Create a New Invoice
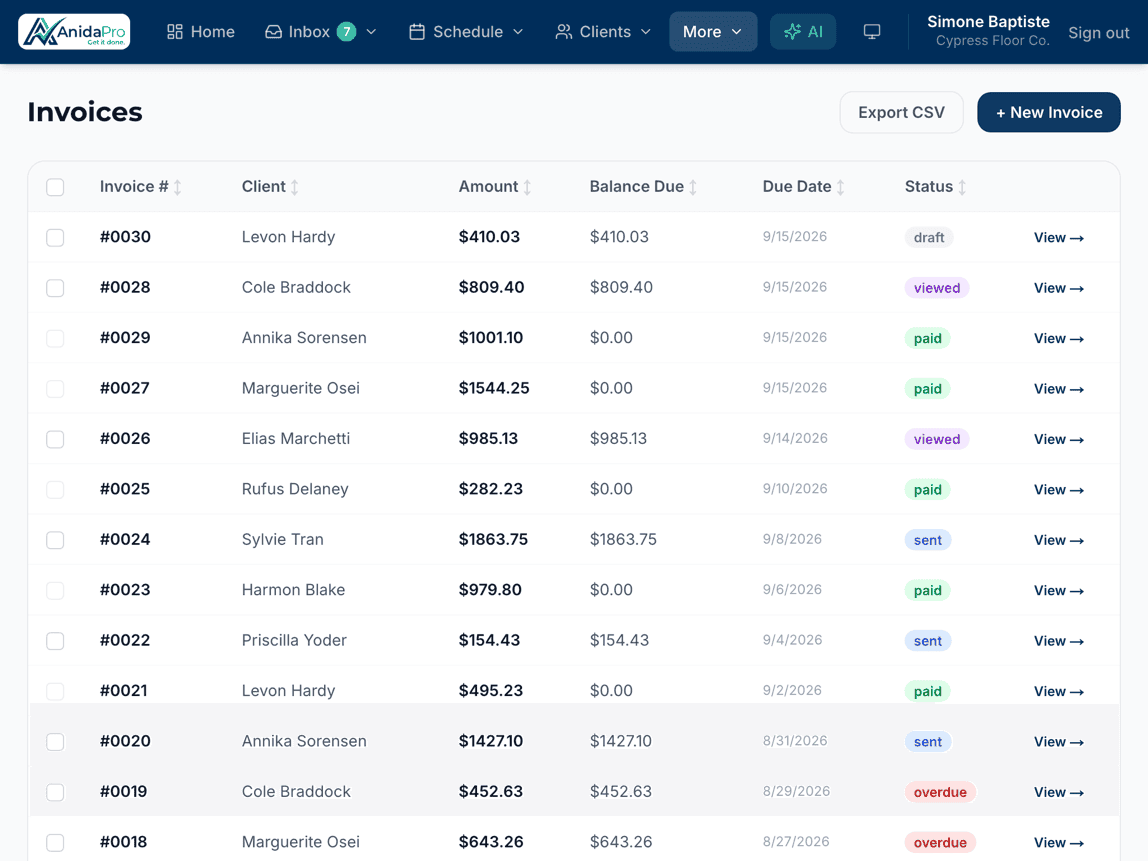Image resolution: width=1148 pixels, height=861 pixels. (x=1048, y=112)
